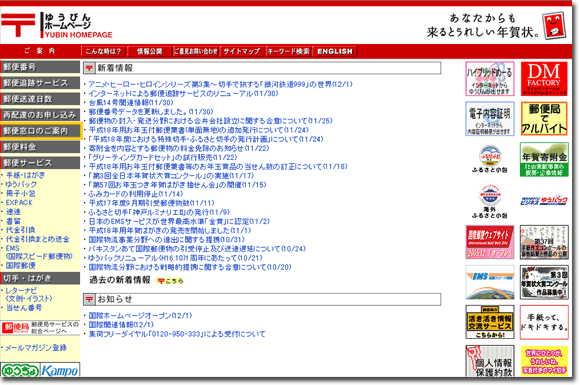Select the ENGLISH navigation tab
Screen dimensions: 580x385
[x=335, y=51]
